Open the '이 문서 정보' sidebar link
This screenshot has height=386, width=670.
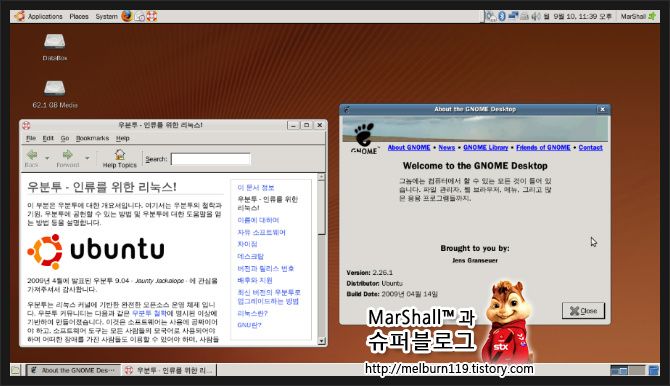[x=256, y=188]
